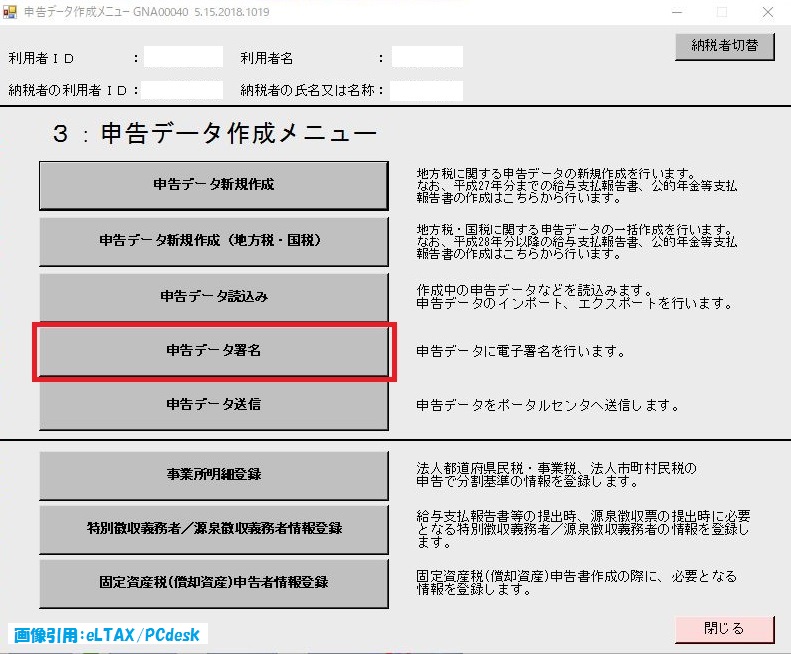
Task: Minimize the window from the title bar
Action: (677, 12)
